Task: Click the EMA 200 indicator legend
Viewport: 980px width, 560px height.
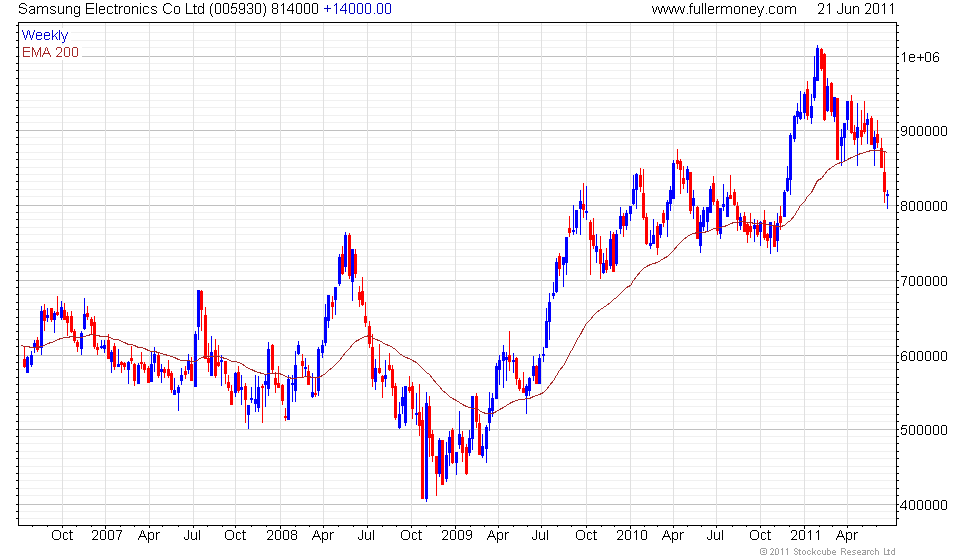Action: (50, 52)
